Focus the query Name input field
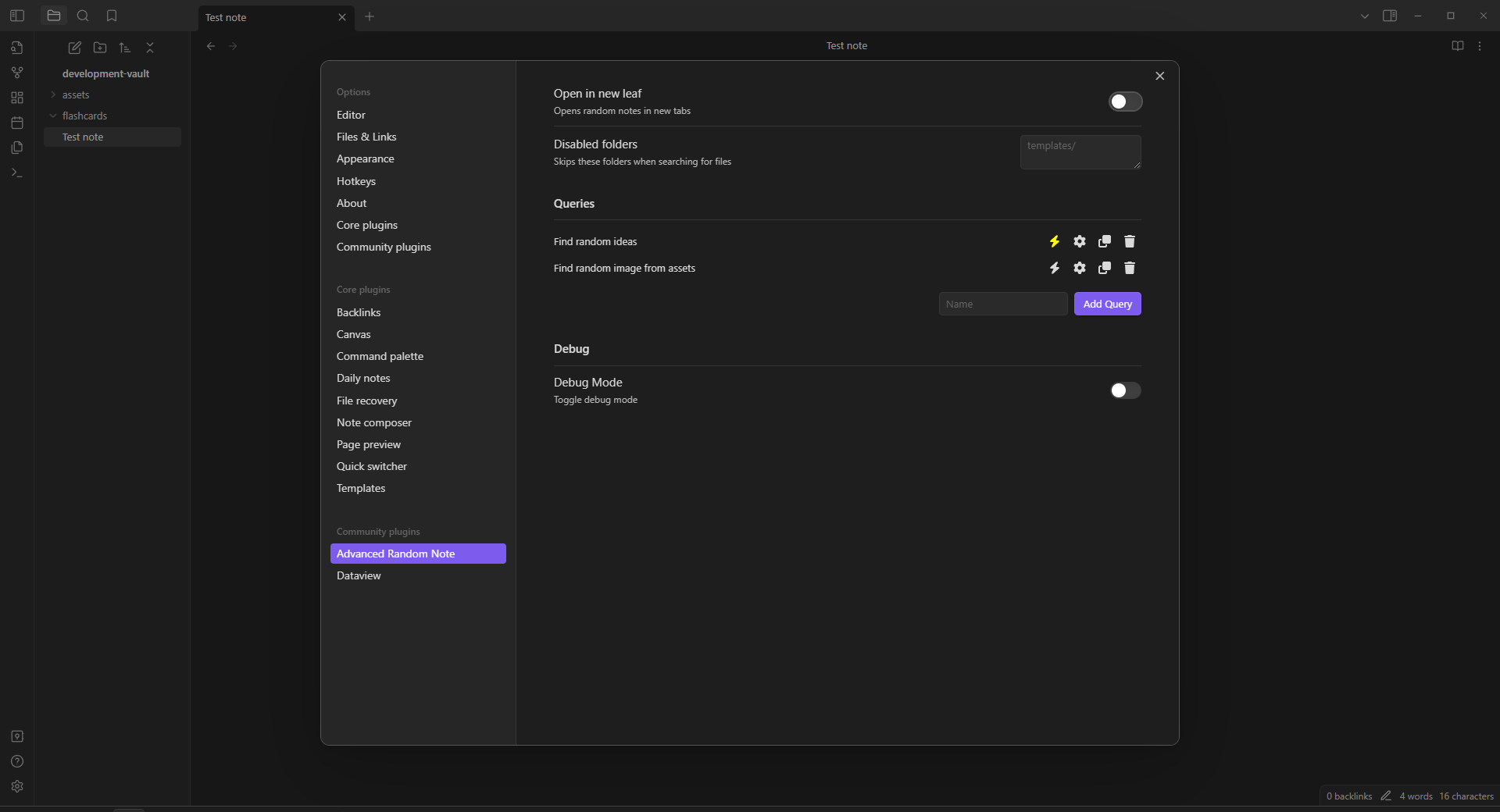This screenshot has width=1500, height=812. [1003, 304]
